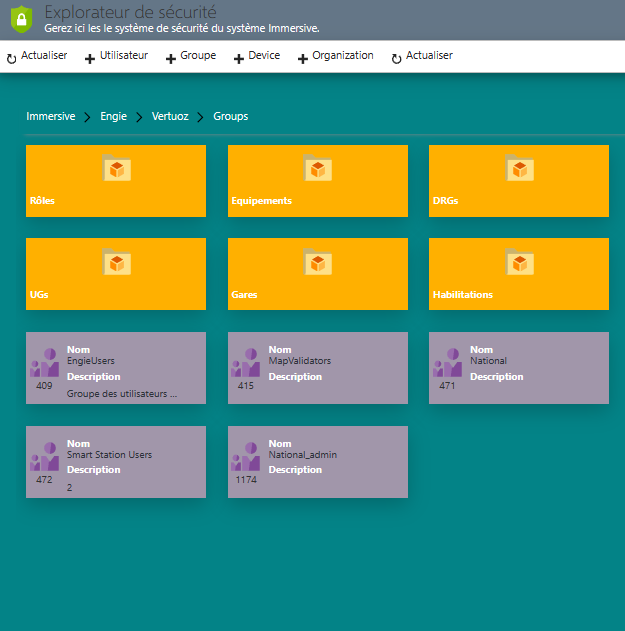Open the Habilitations tile label

point(462,295)
